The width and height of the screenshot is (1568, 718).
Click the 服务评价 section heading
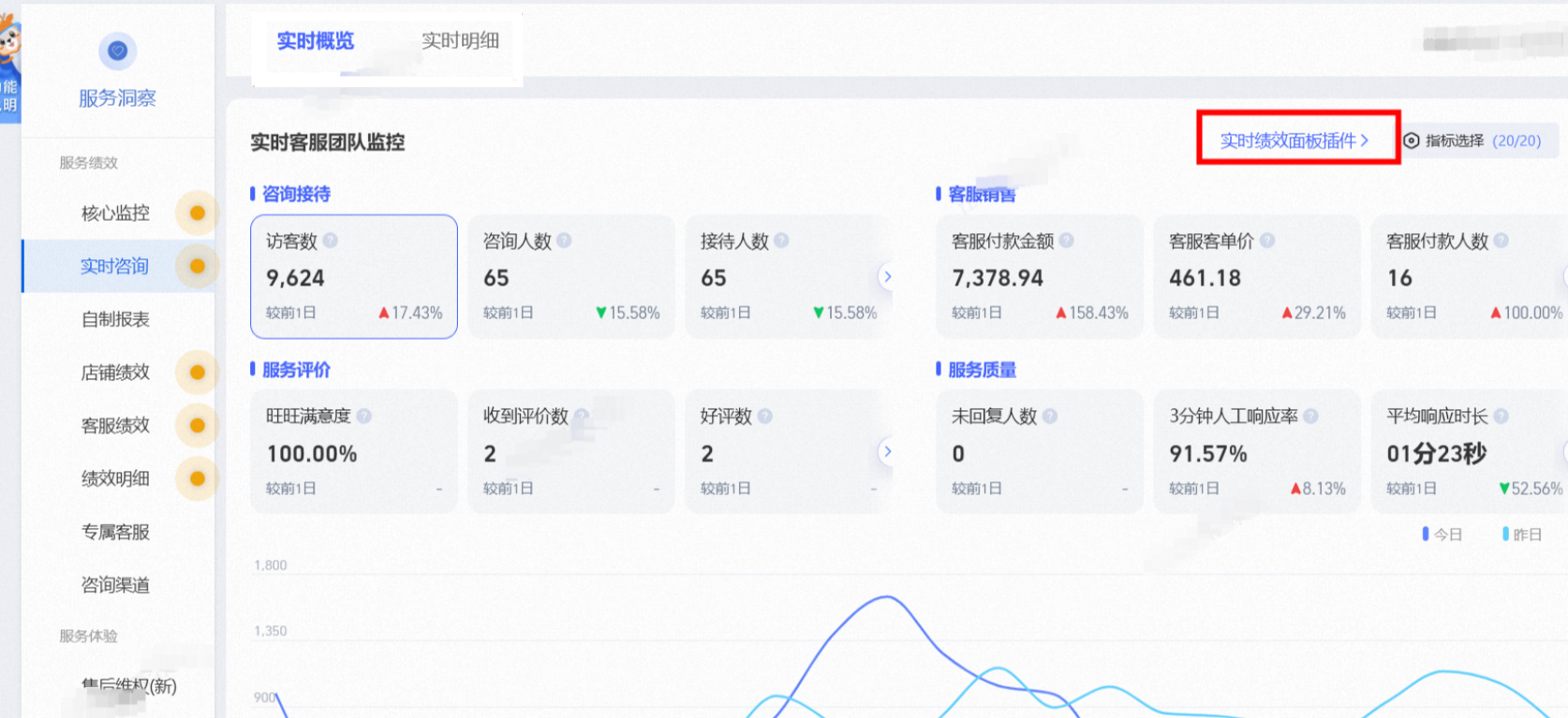[296, 370]
